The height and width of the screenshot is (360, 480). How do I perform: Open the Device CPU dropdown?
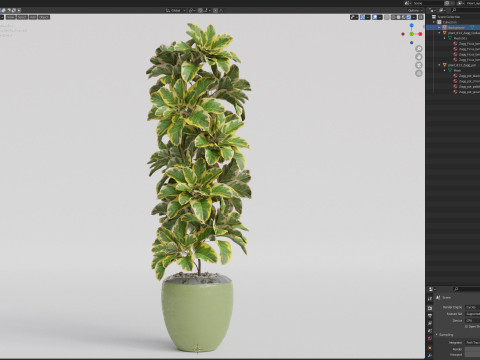coord(472,321)
